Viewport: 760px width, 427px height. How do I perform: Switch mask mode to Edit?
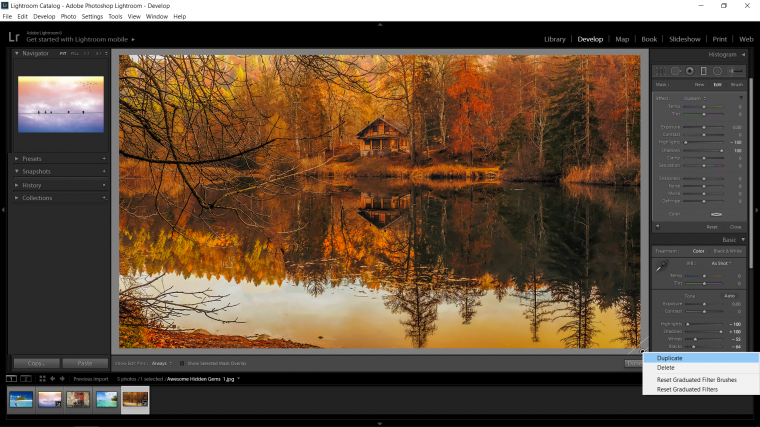(x=717, y=85)
